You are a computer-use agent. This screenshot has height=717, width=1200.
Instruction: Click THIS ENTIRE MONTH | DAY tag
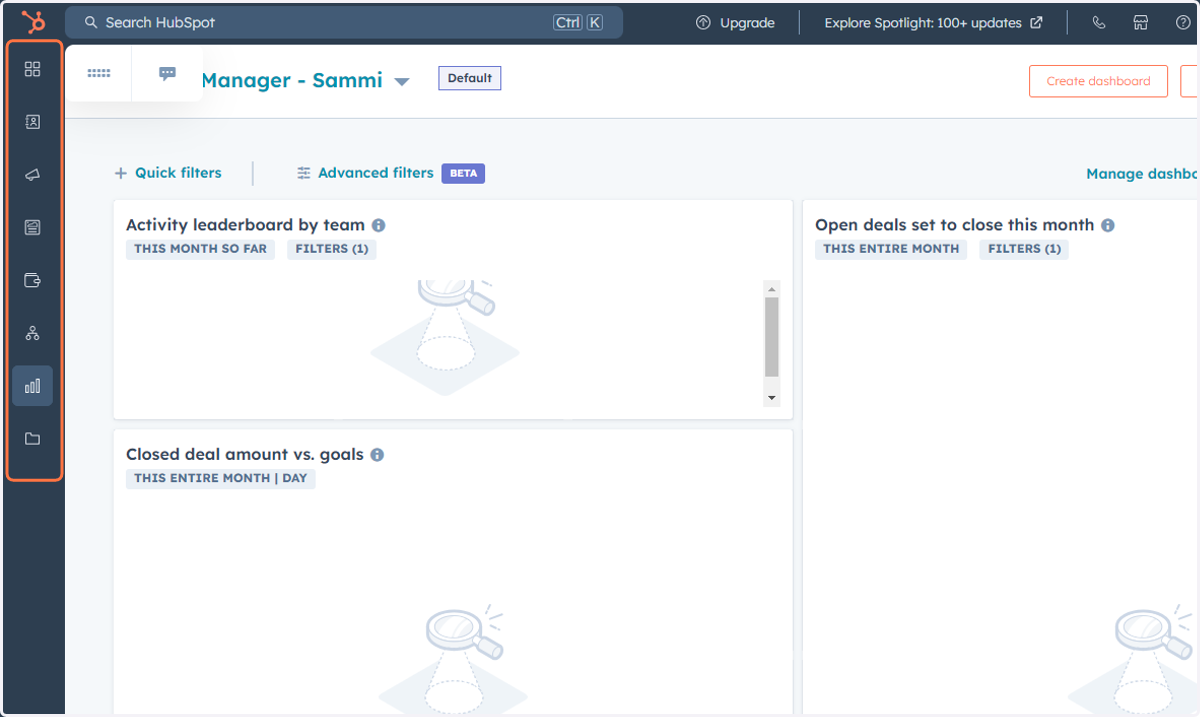tap(221, 478)
